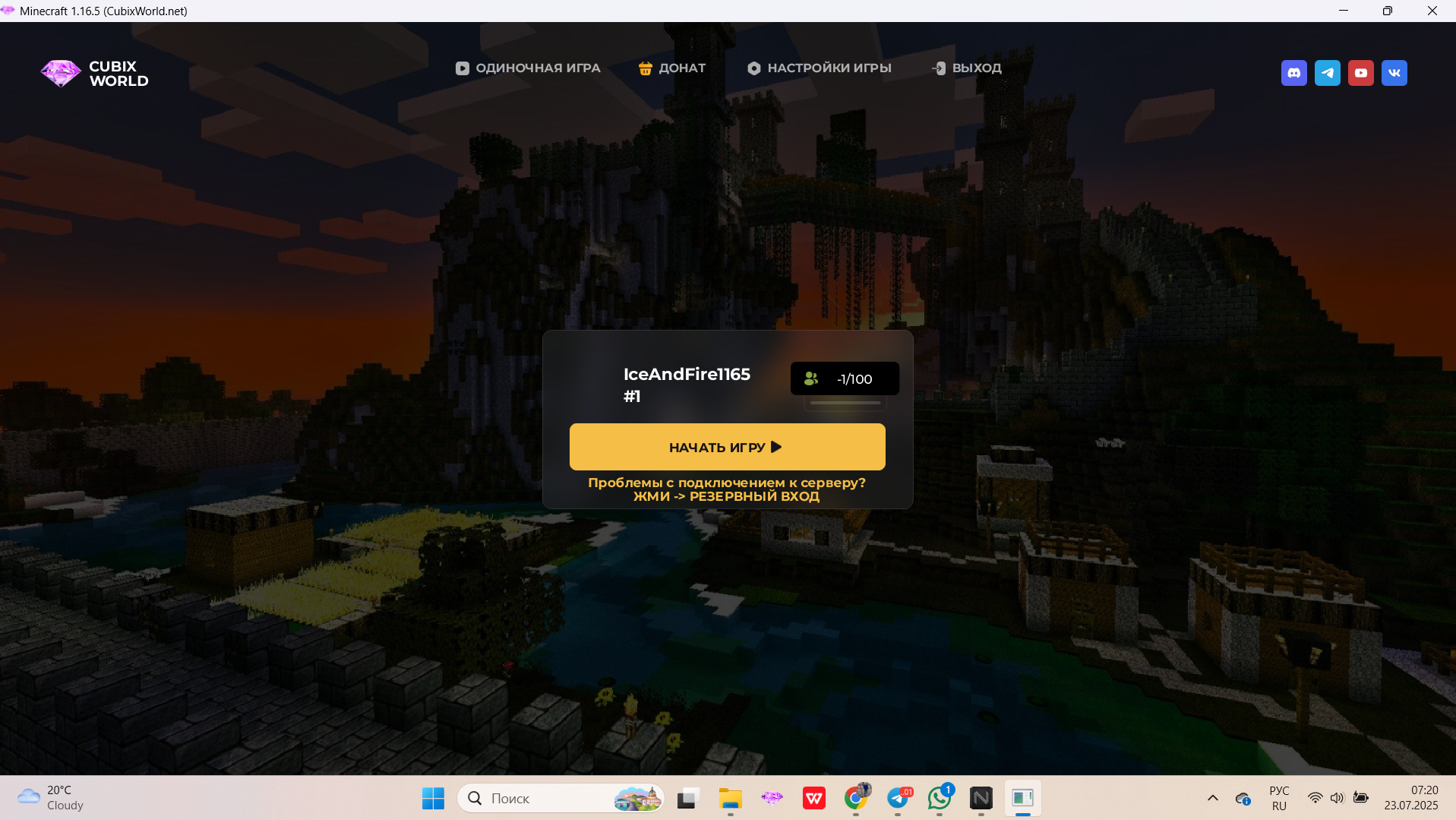The width and height of the screenshot is (1456, 820).
Task: Click the IceAndFire1165 #1 server name
Action: (687, 385)
